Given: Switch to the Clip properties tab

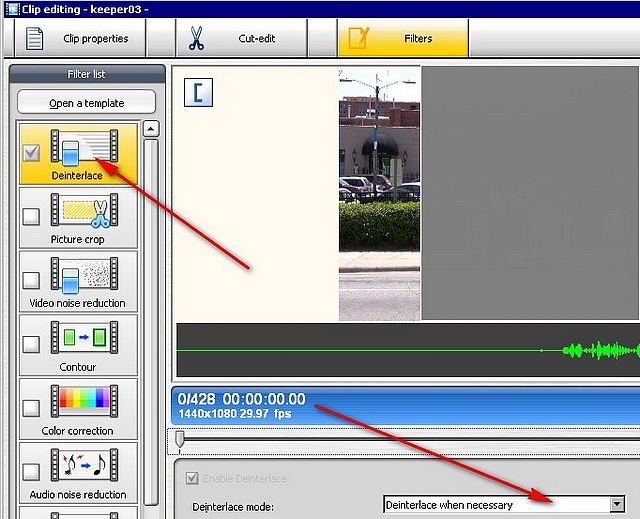Looking at the screenshot, I should point(80,38).
